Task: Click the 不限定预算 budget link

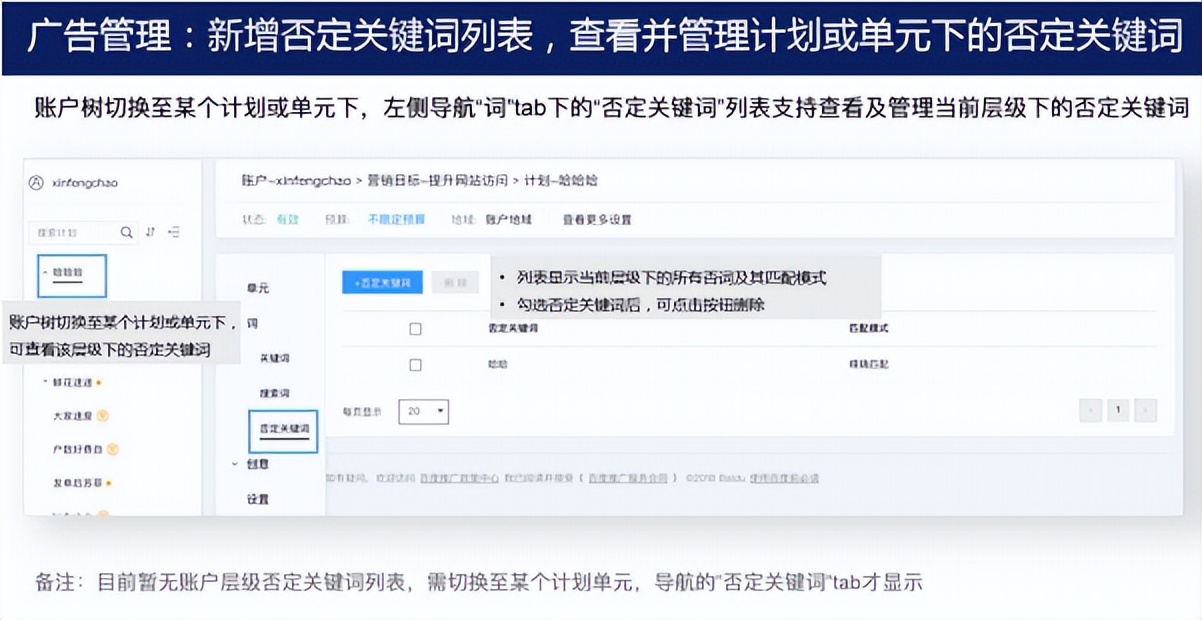Action: 396,219
